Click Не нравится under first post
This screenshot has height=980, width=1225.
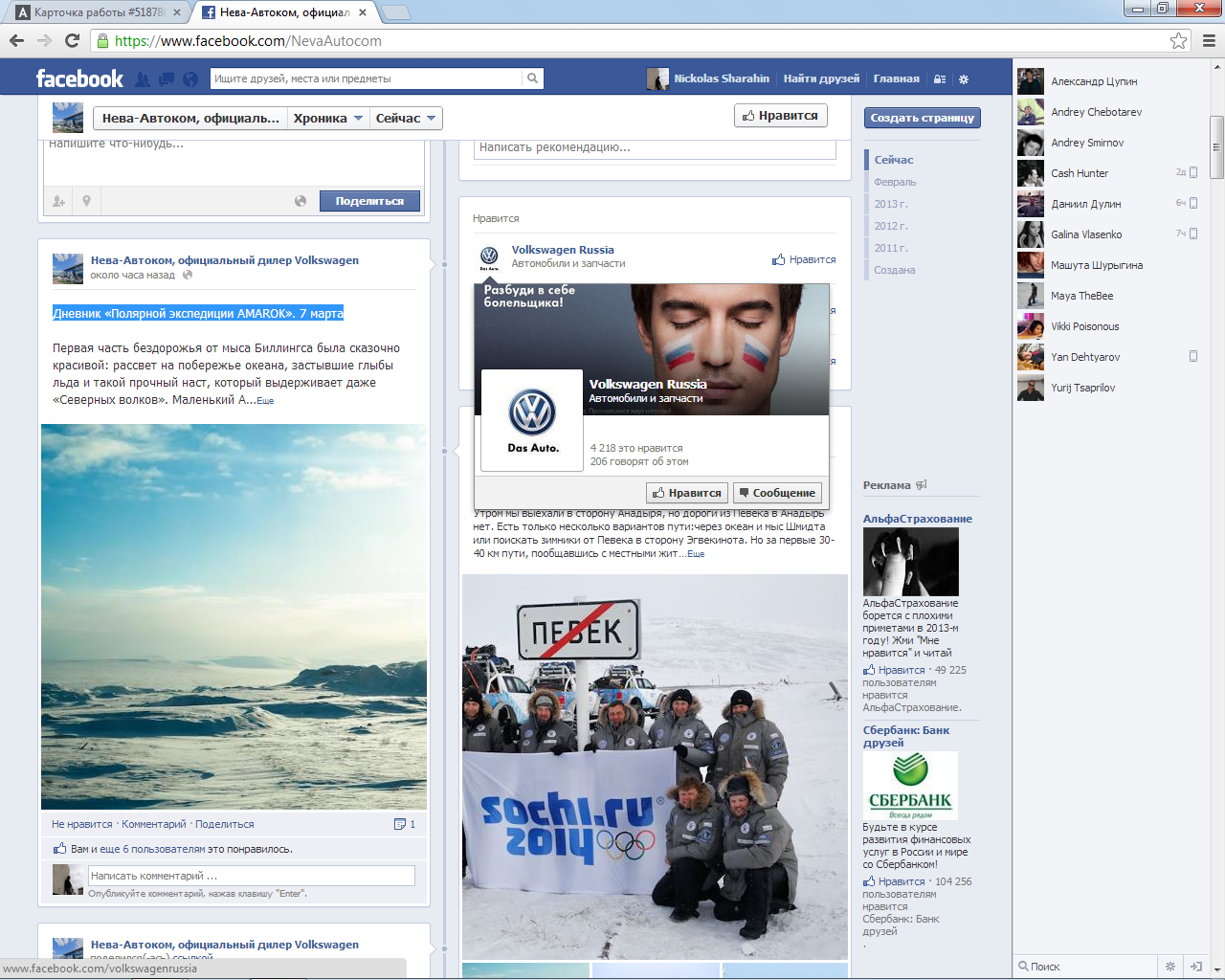coord(82,824)
